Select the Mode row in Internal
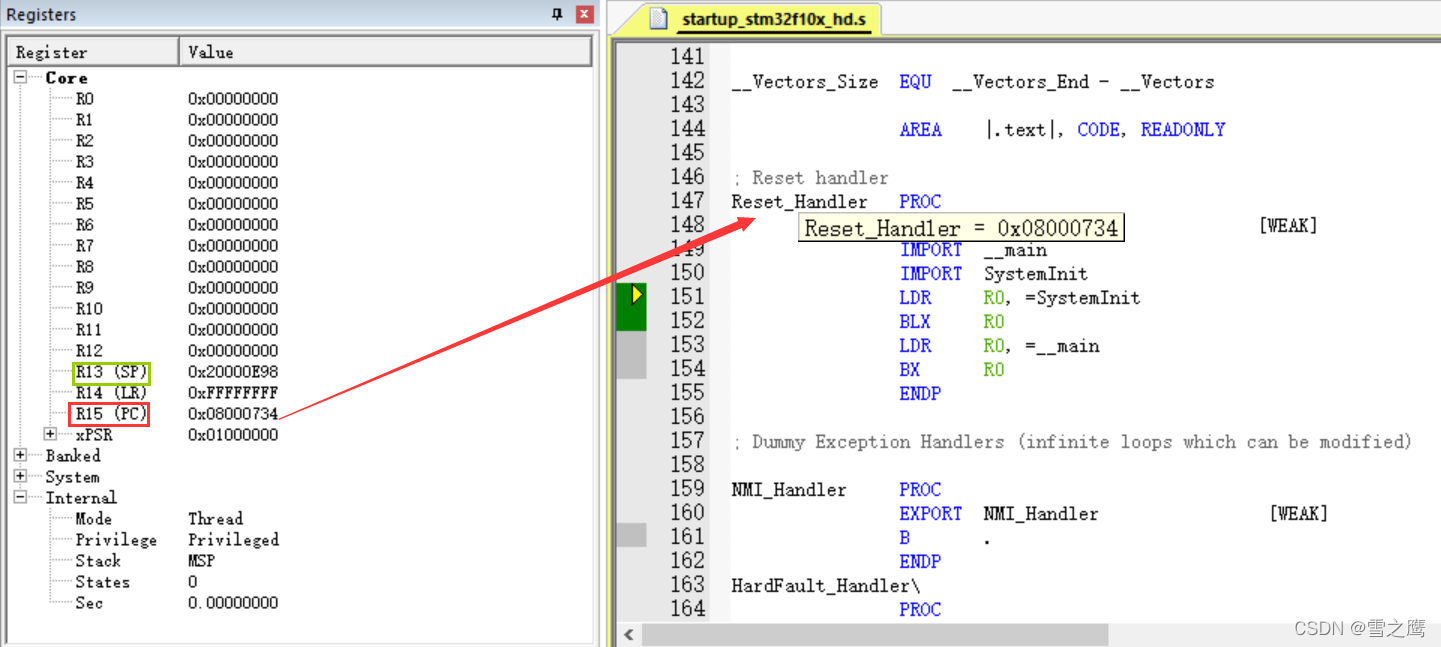 pyautogui.click(x=300, y=518)
